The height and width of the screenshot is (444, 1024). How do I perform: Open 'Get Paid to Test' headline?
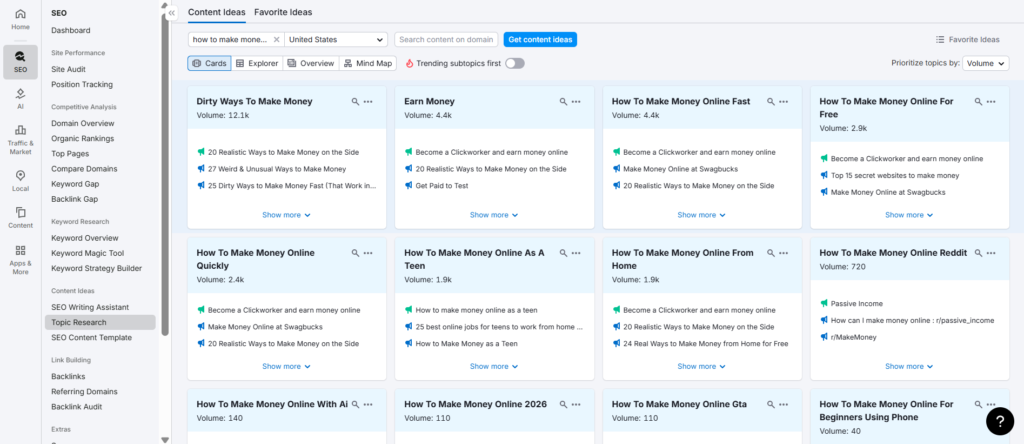click(x=442, y=185)
